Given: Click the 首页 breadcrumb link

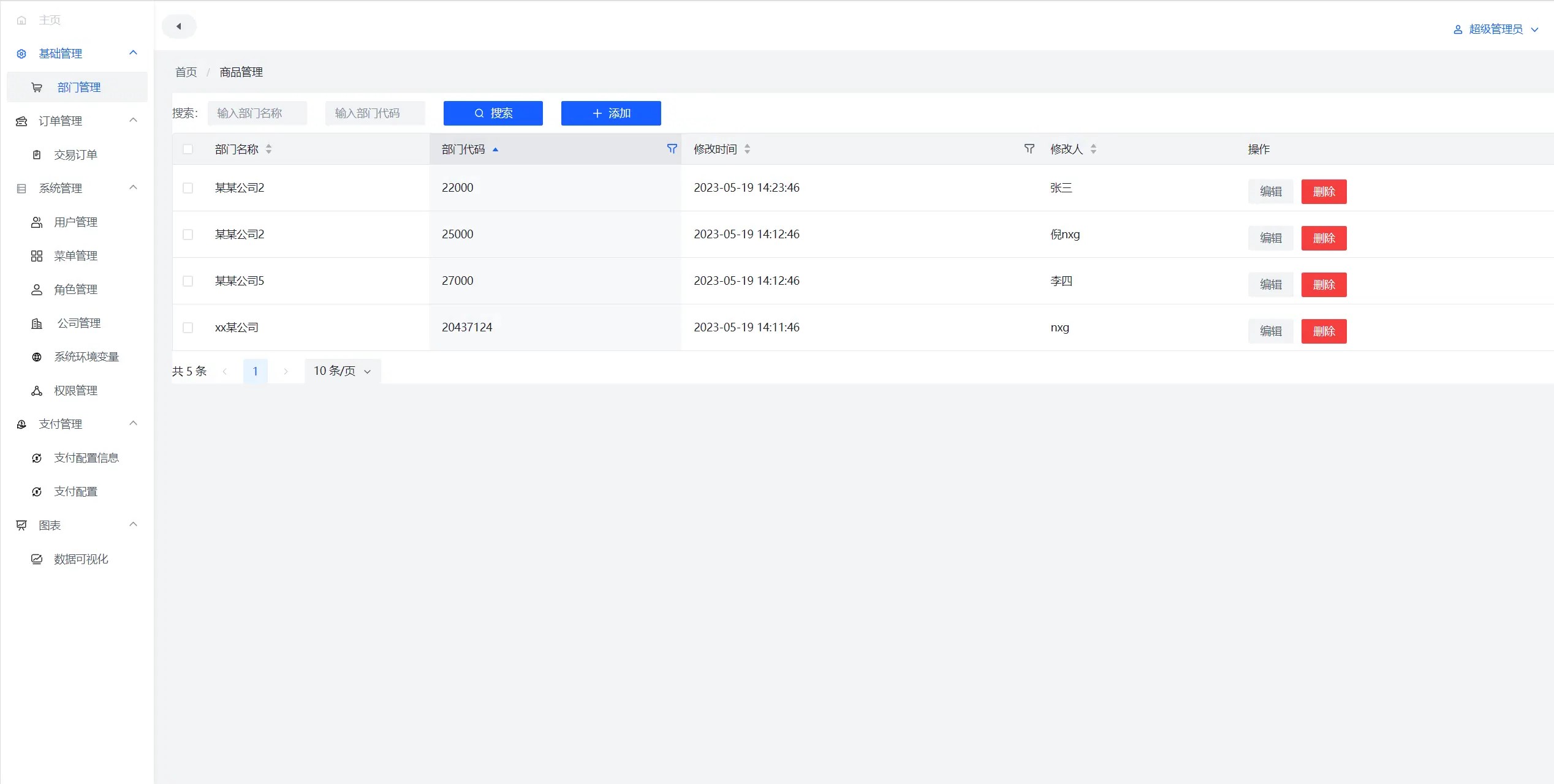Looking at the screenshot, I should [186, 72].
